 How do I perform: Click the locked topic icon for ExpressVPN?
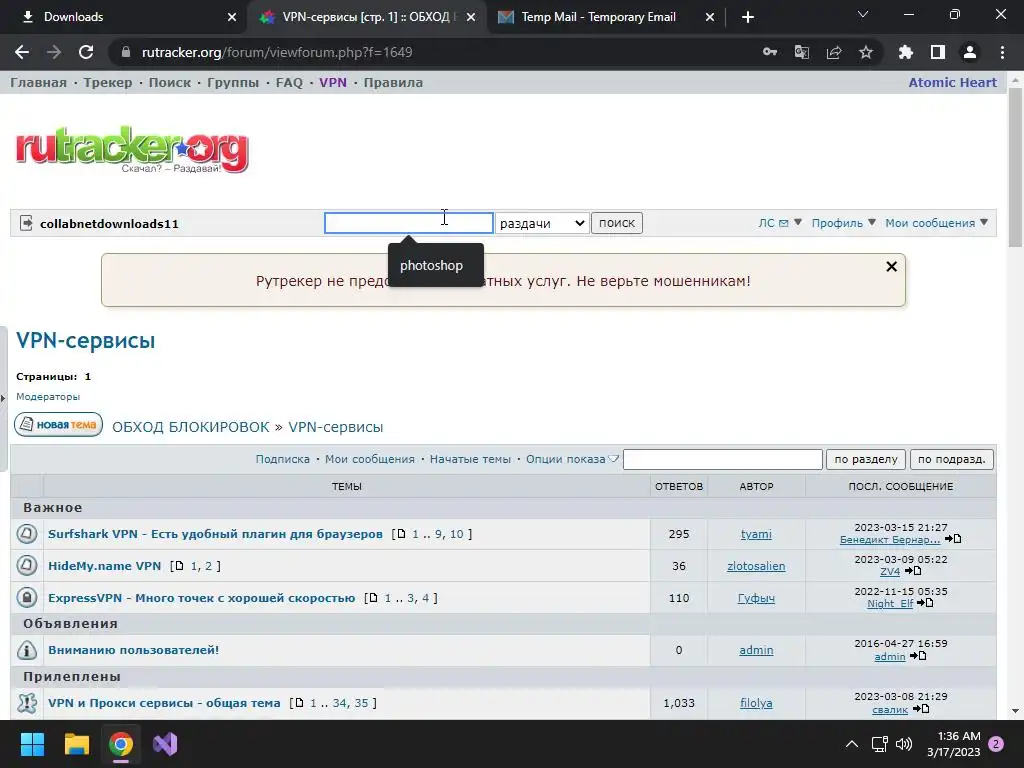click(x=27, y=598)
